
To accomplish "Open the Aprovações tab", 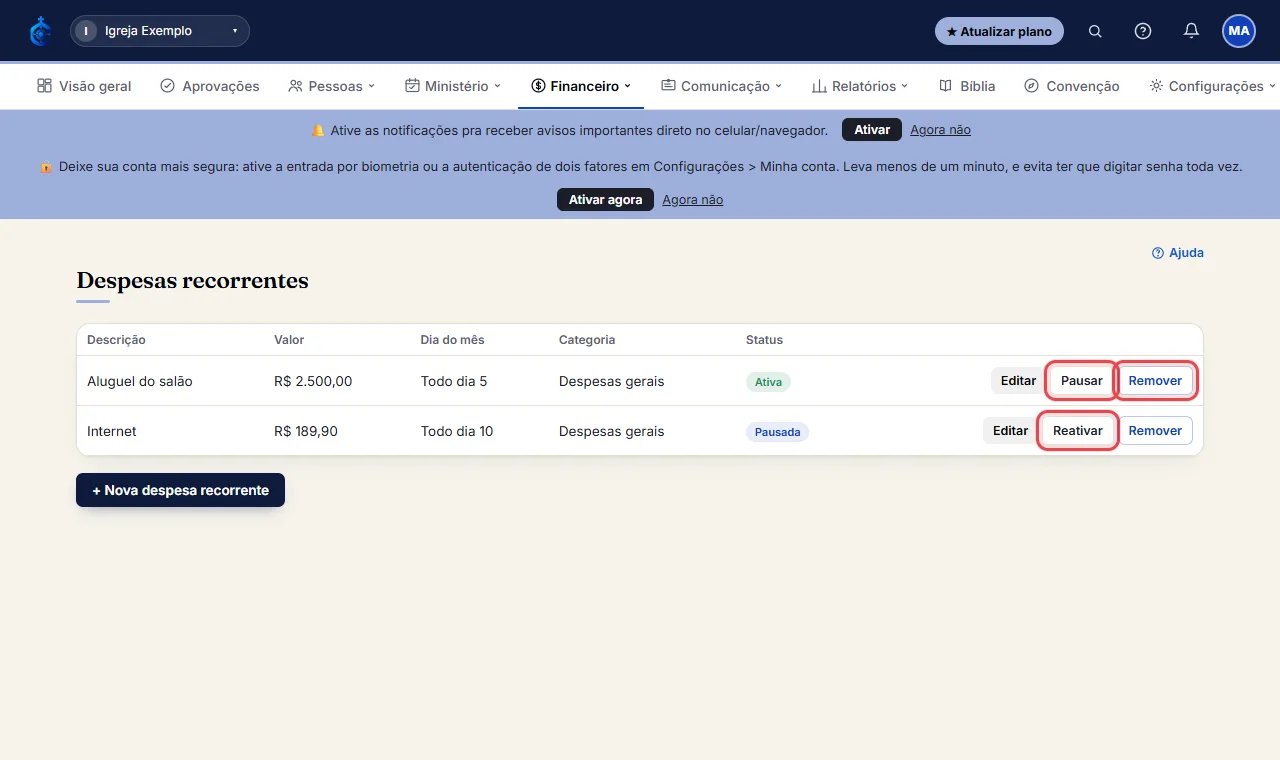I will pyautogui.click(x=210, y=86).
